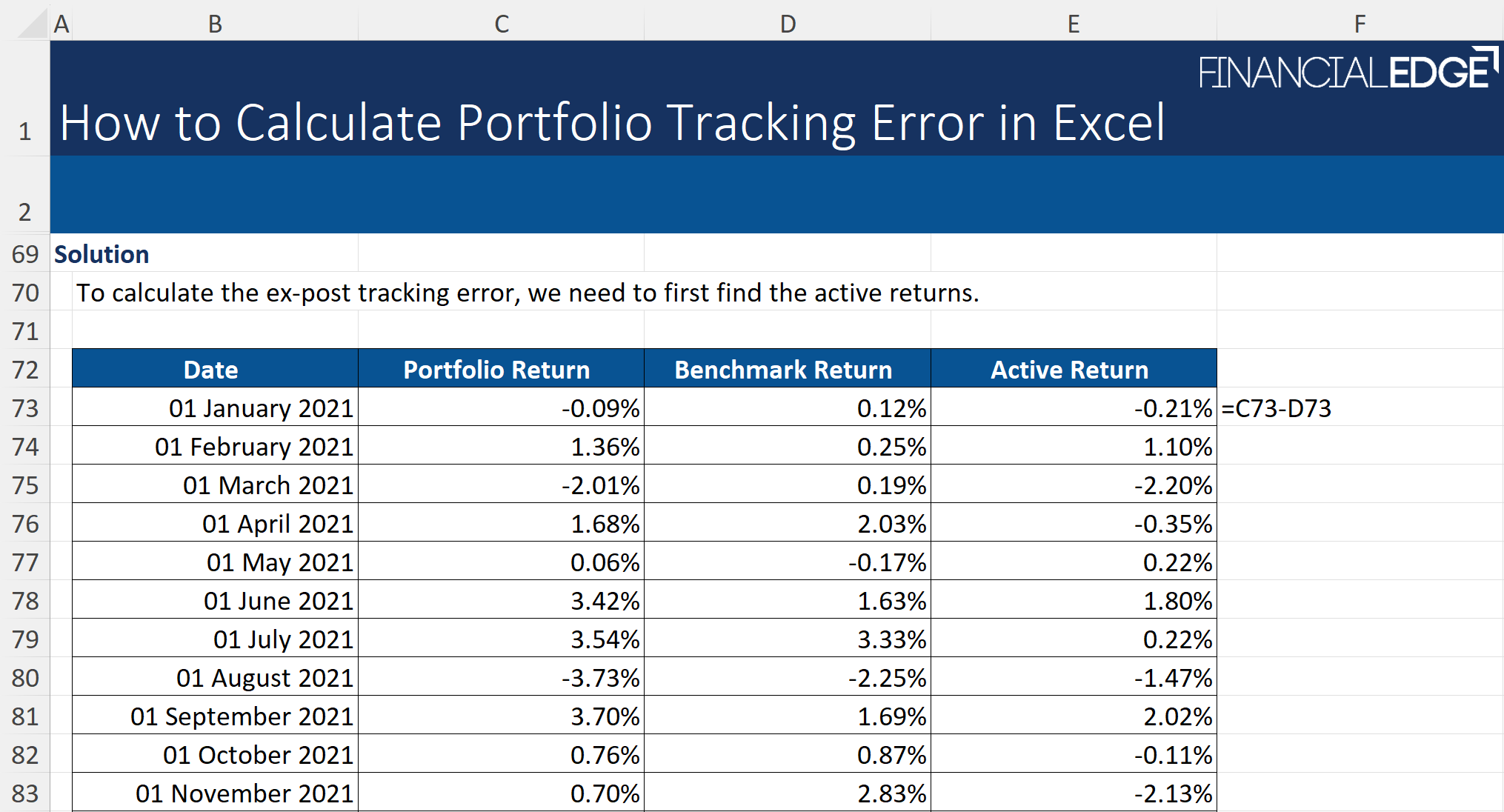Screen dimensions: 1504x812
Task: Select column C header
Action: 502,24
